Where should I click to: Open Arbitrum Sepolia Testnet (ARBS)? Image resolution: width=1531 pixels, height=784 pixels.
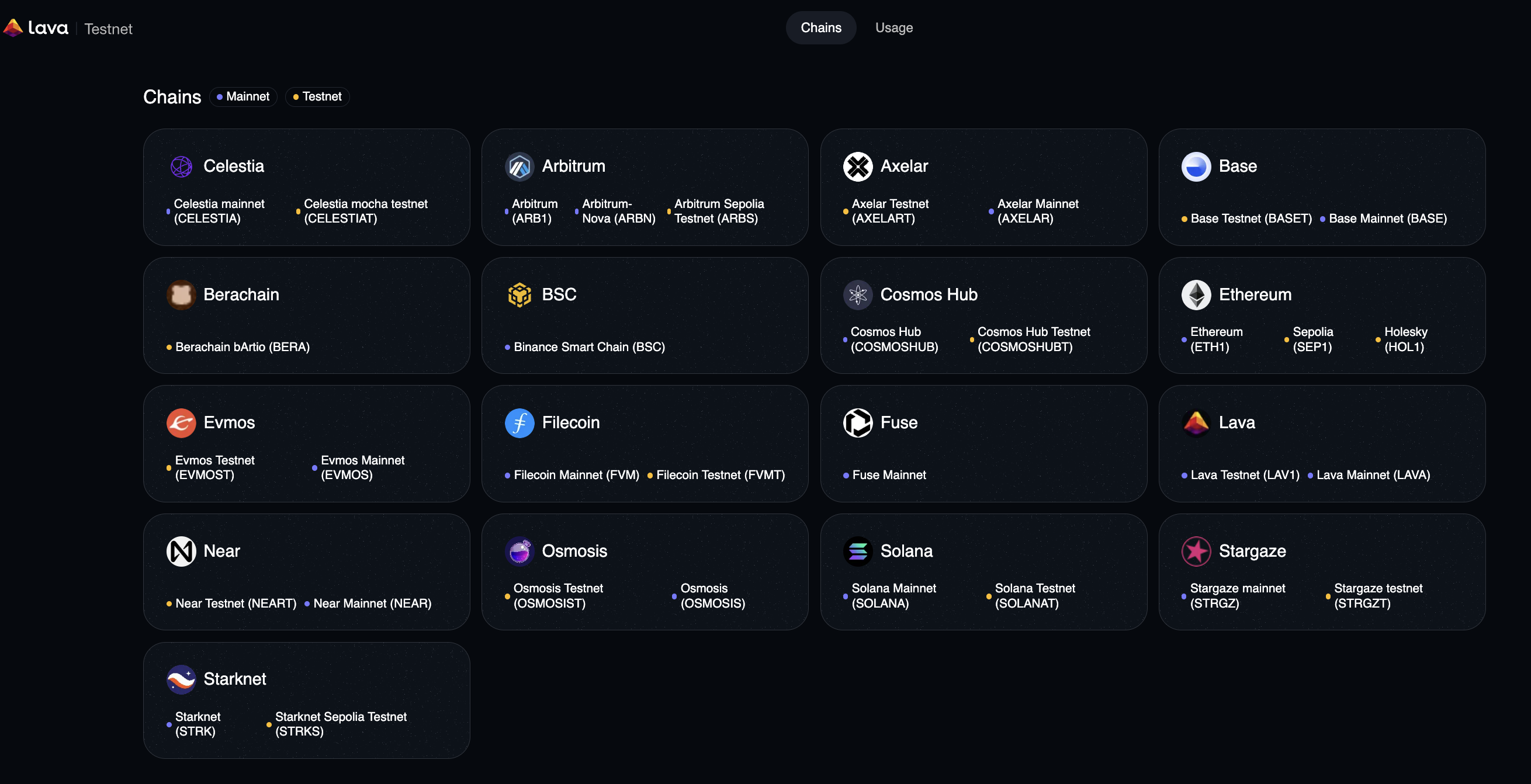click(716, 211)
